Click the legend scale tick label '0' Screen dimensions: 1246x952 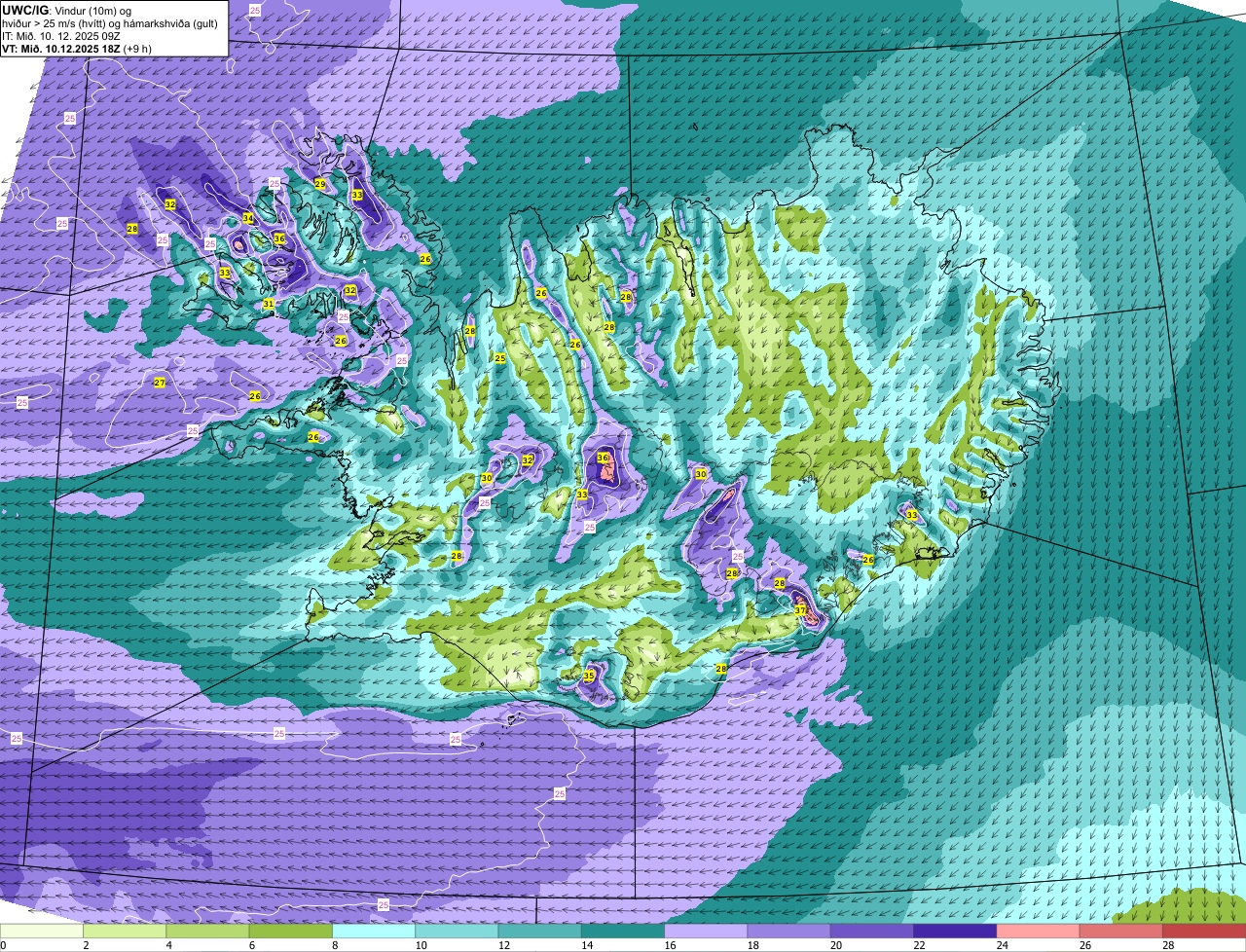tap(4, 945)
